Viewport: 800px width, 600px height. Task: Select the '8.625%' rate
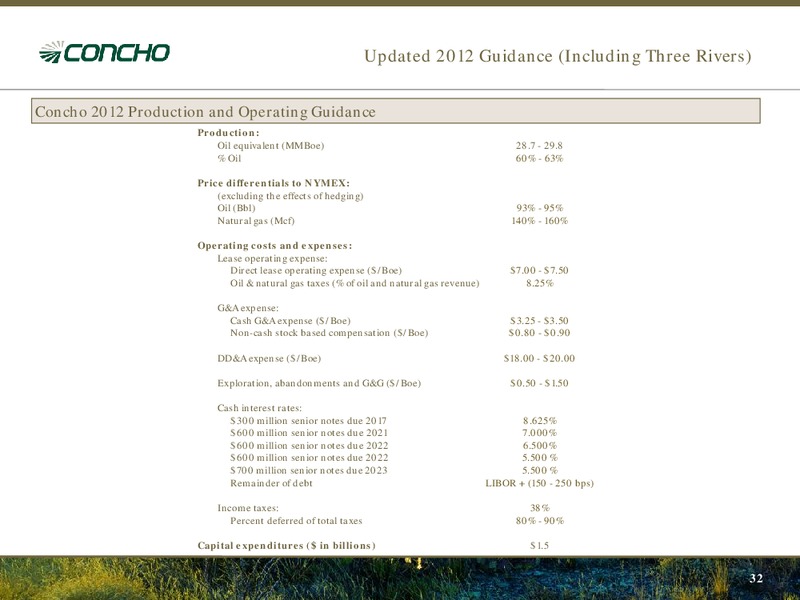pos(539,421)
